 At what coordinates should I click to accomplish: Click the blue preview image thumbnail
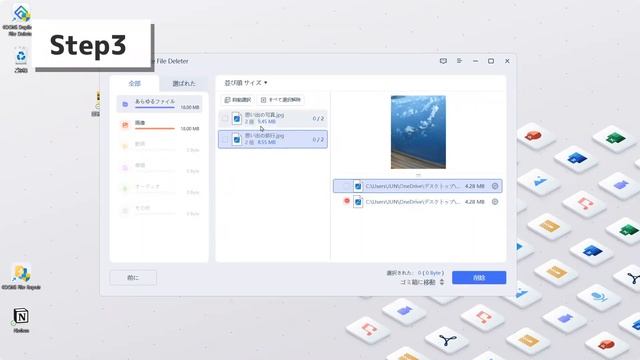coord(418,132)
